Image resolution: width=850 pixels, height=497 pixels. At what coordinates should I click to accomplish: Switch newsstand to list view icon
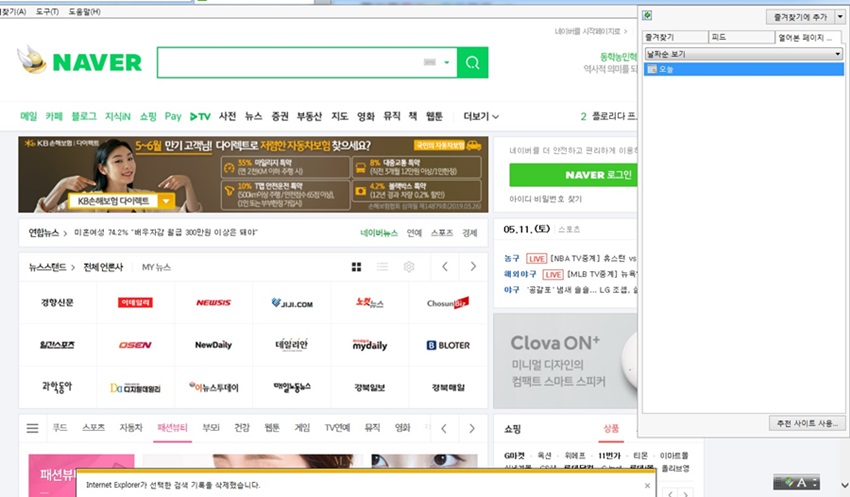(383, 267)
